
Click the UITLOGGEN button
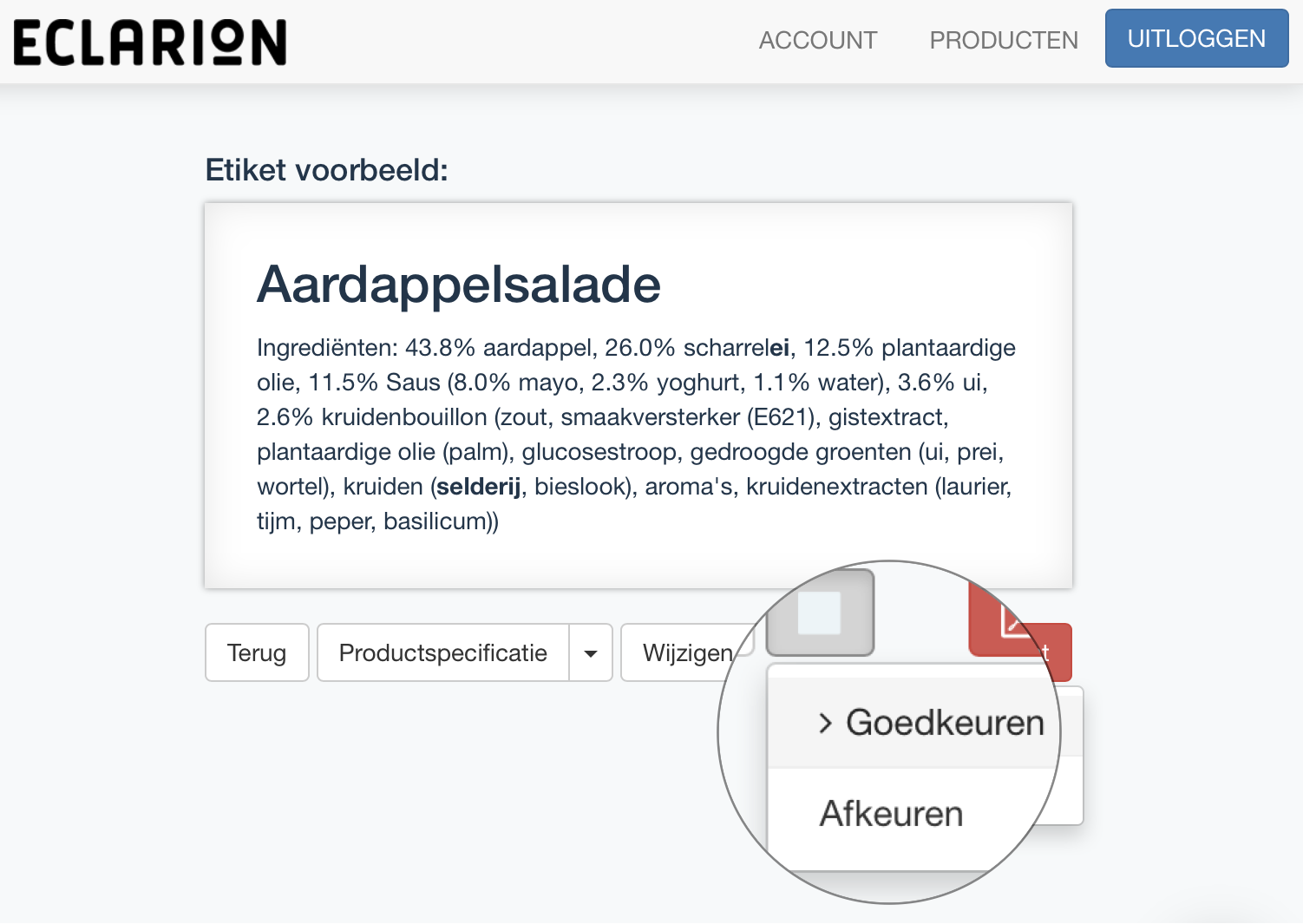(x=1196, y=38)
